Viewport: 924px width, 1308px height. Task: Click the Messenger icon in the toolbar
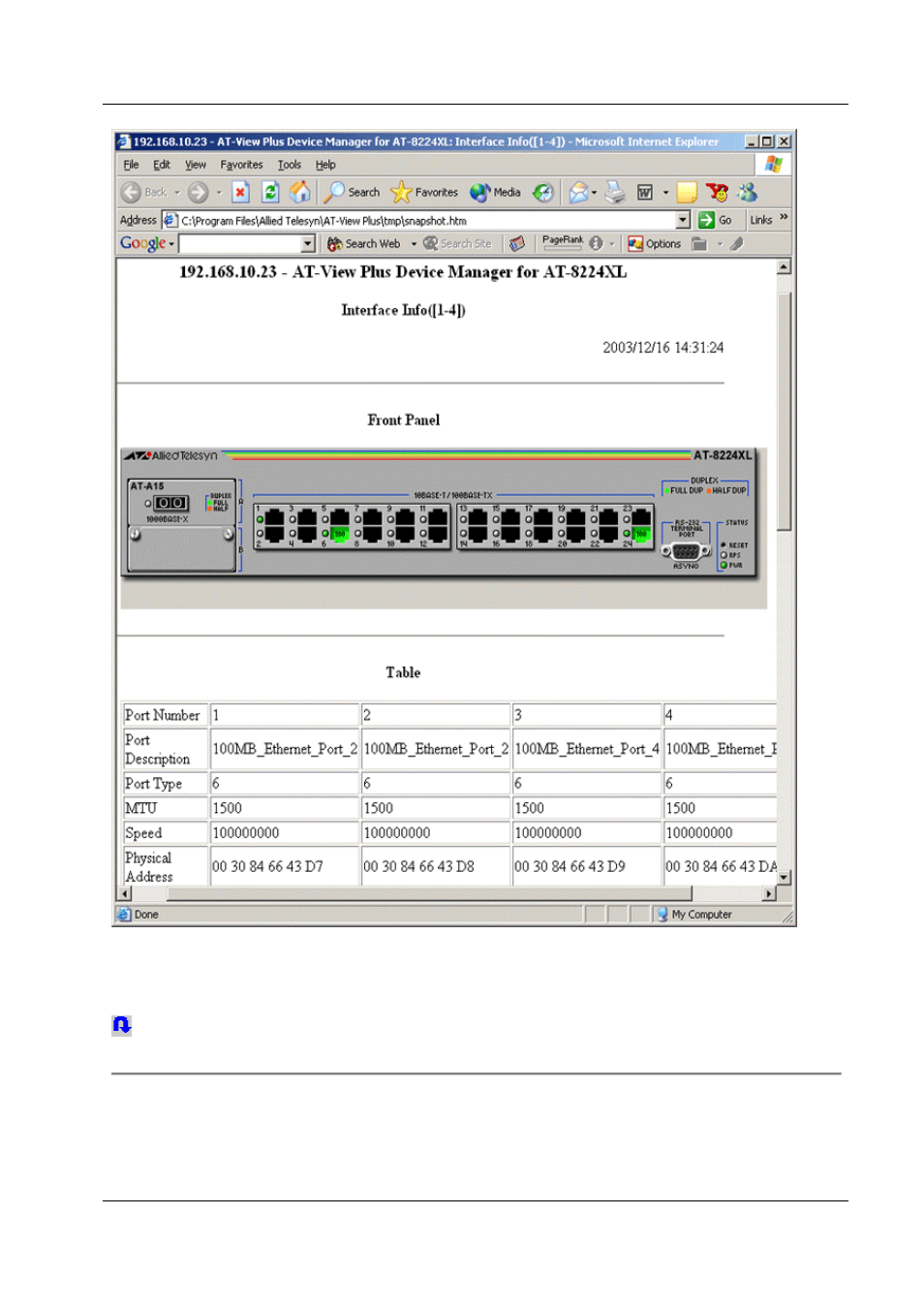point(748,193)
